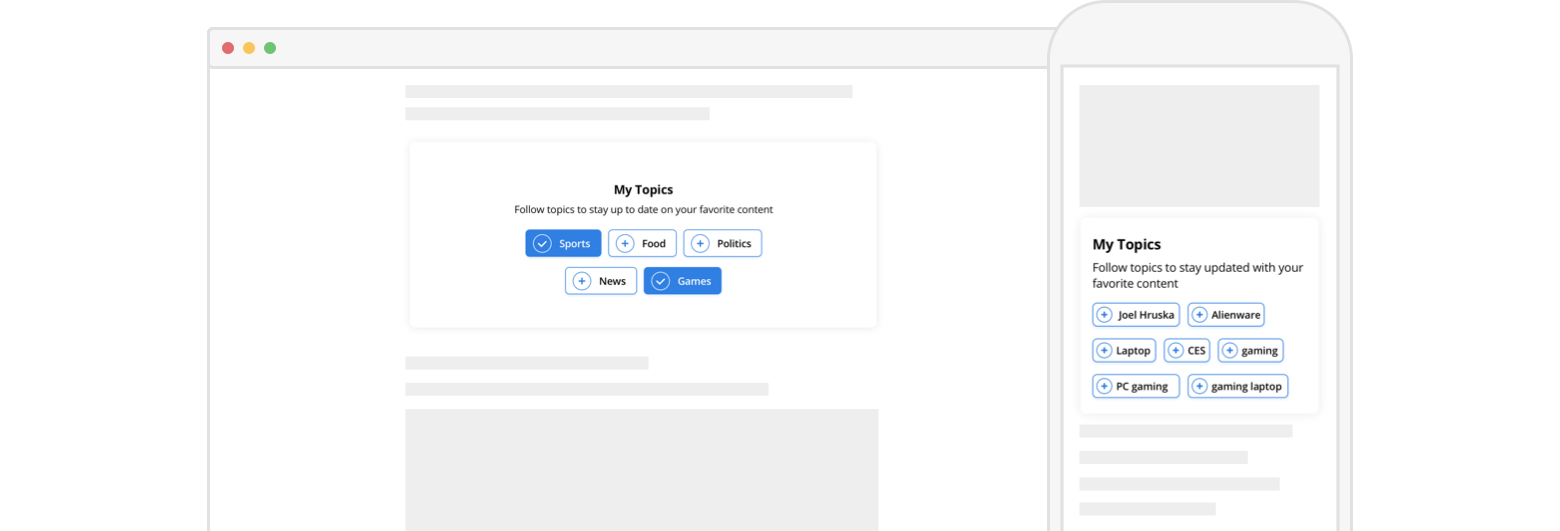Follow the Politics topic
Viewport: 1560px width, 531px height.
pyautogui.click(x=722, y=243)
